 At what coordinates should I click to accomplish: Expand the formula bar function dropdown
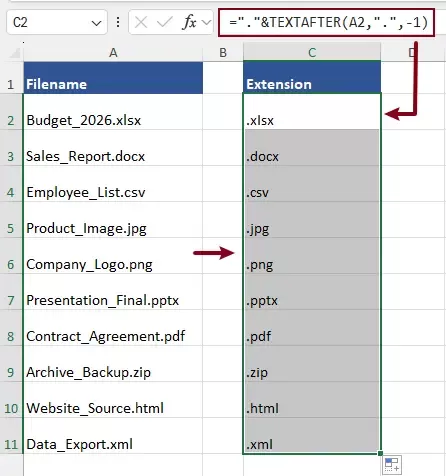tap(207, 23)
